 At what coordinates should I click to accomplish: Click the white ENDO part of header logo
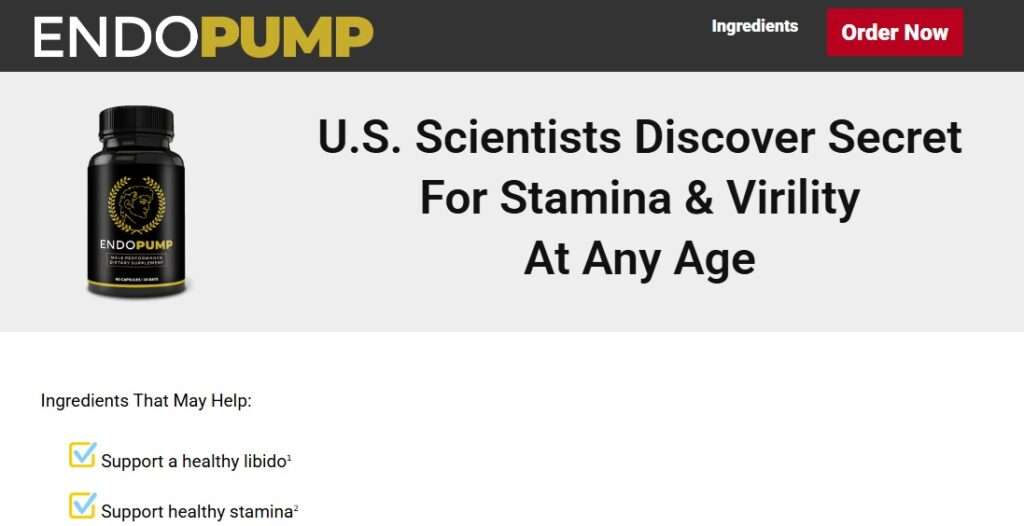[116, 37]
